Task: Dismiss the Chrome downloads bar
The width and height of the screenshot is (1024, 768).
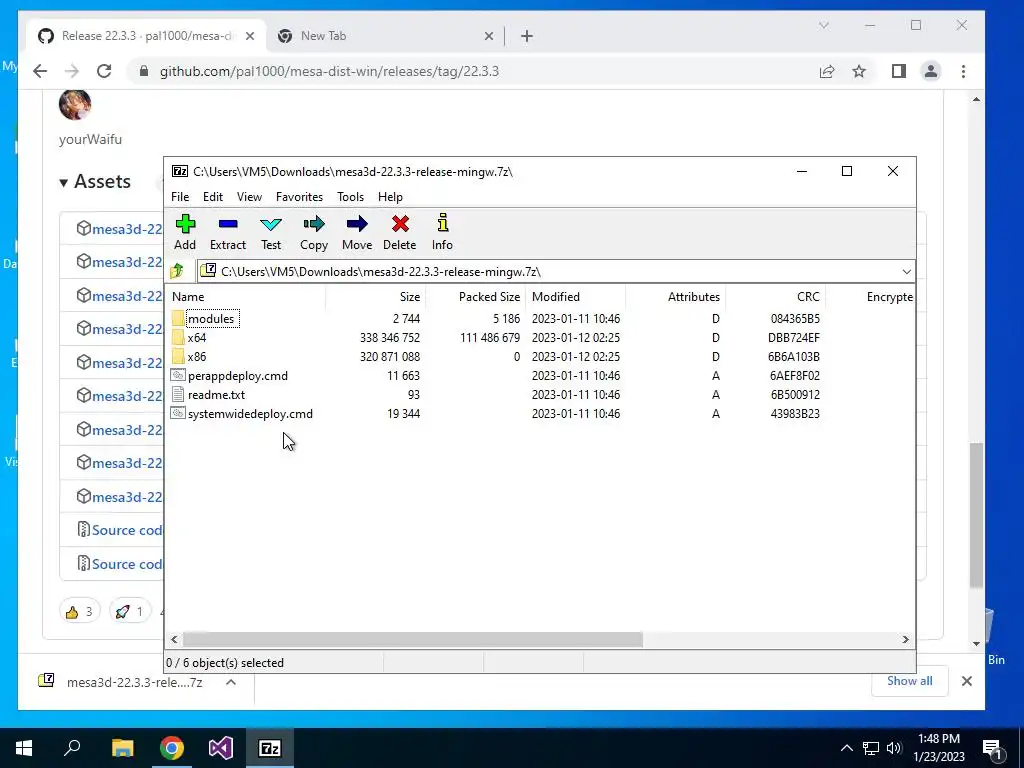Action: pos(967,681)
